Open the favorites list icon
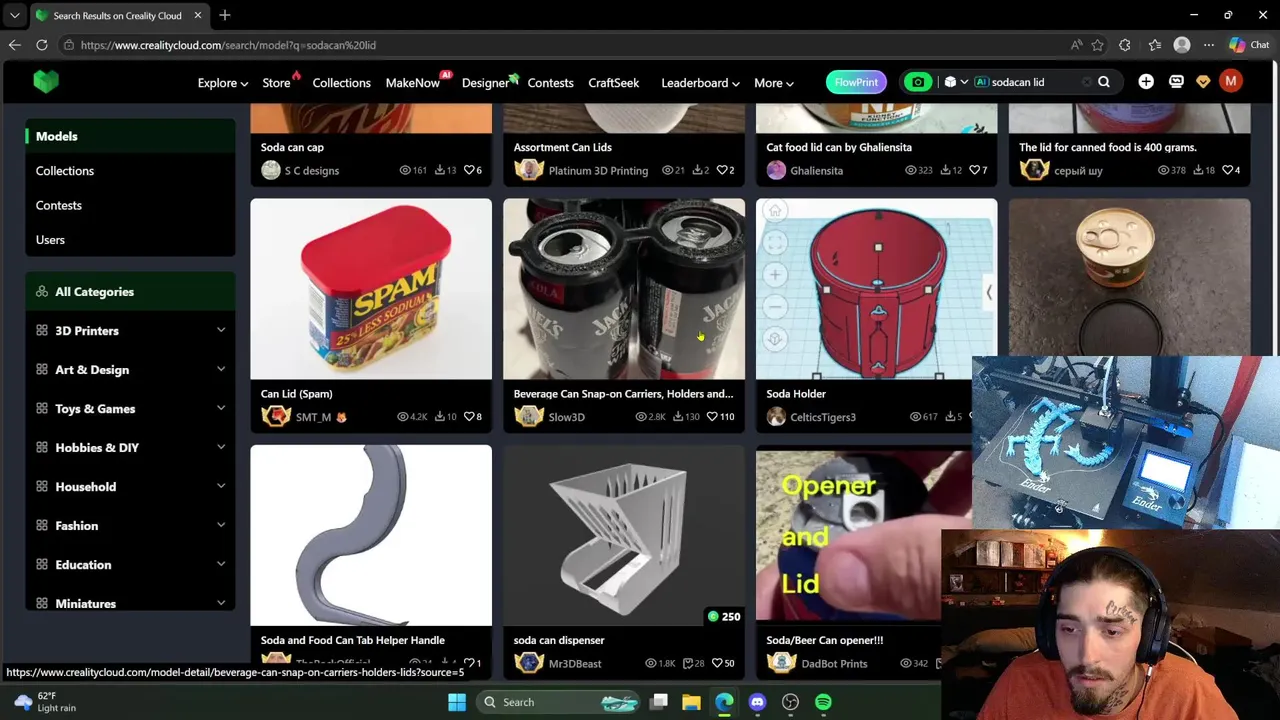Viewport: 1280px width, 720px height. tap(1154, 45)
